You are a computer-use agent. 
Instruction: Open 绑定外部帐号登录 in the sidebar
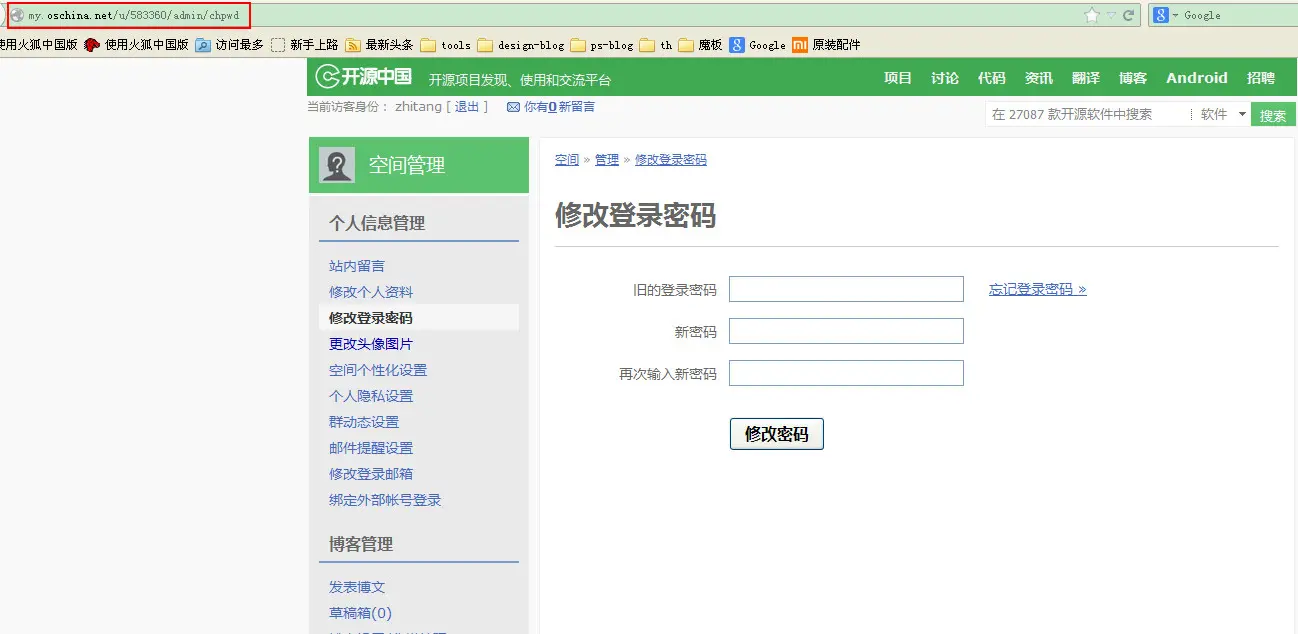[385, 500]
